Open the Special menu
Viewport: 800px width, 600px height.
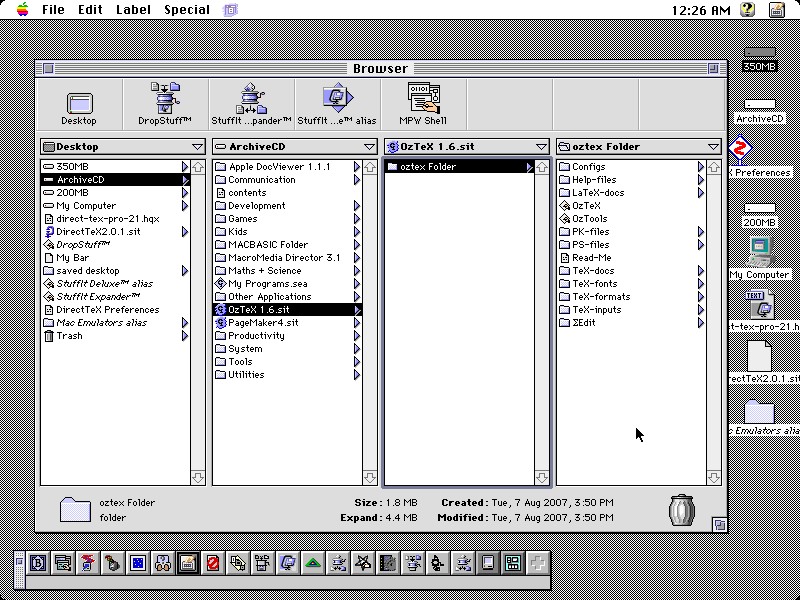click(x=187, y=9)
